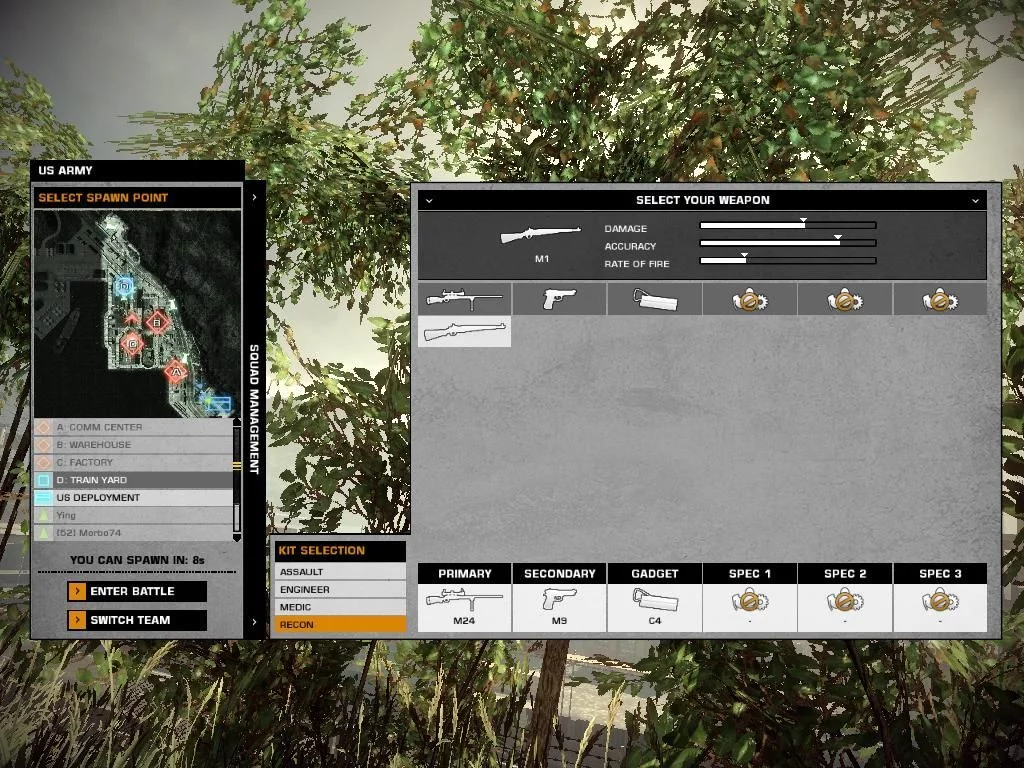Select the ASSAULT kit
1024x768 pixels.
tap(340, 571)
